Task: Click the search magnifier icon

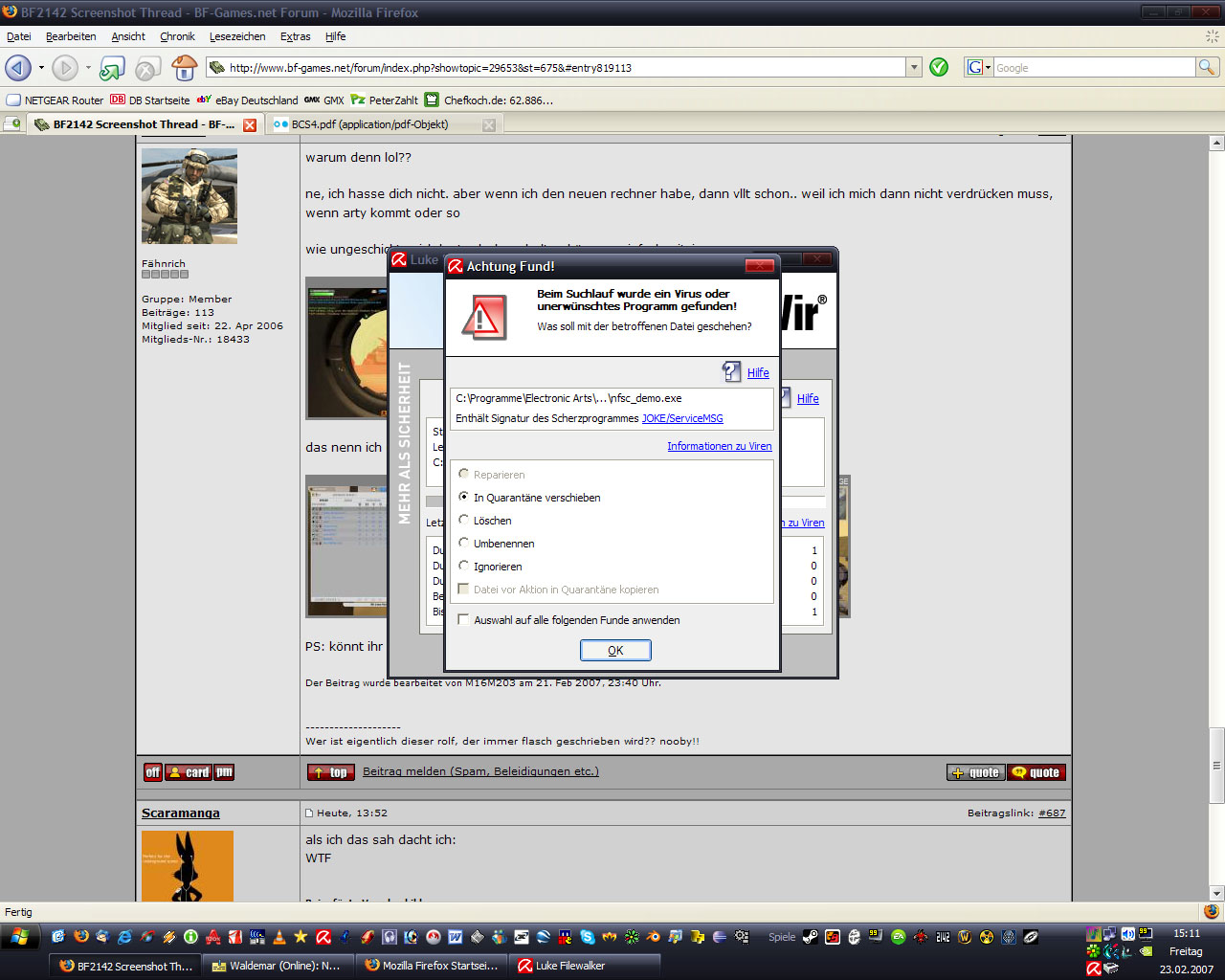Action: tap(1207, 67)
